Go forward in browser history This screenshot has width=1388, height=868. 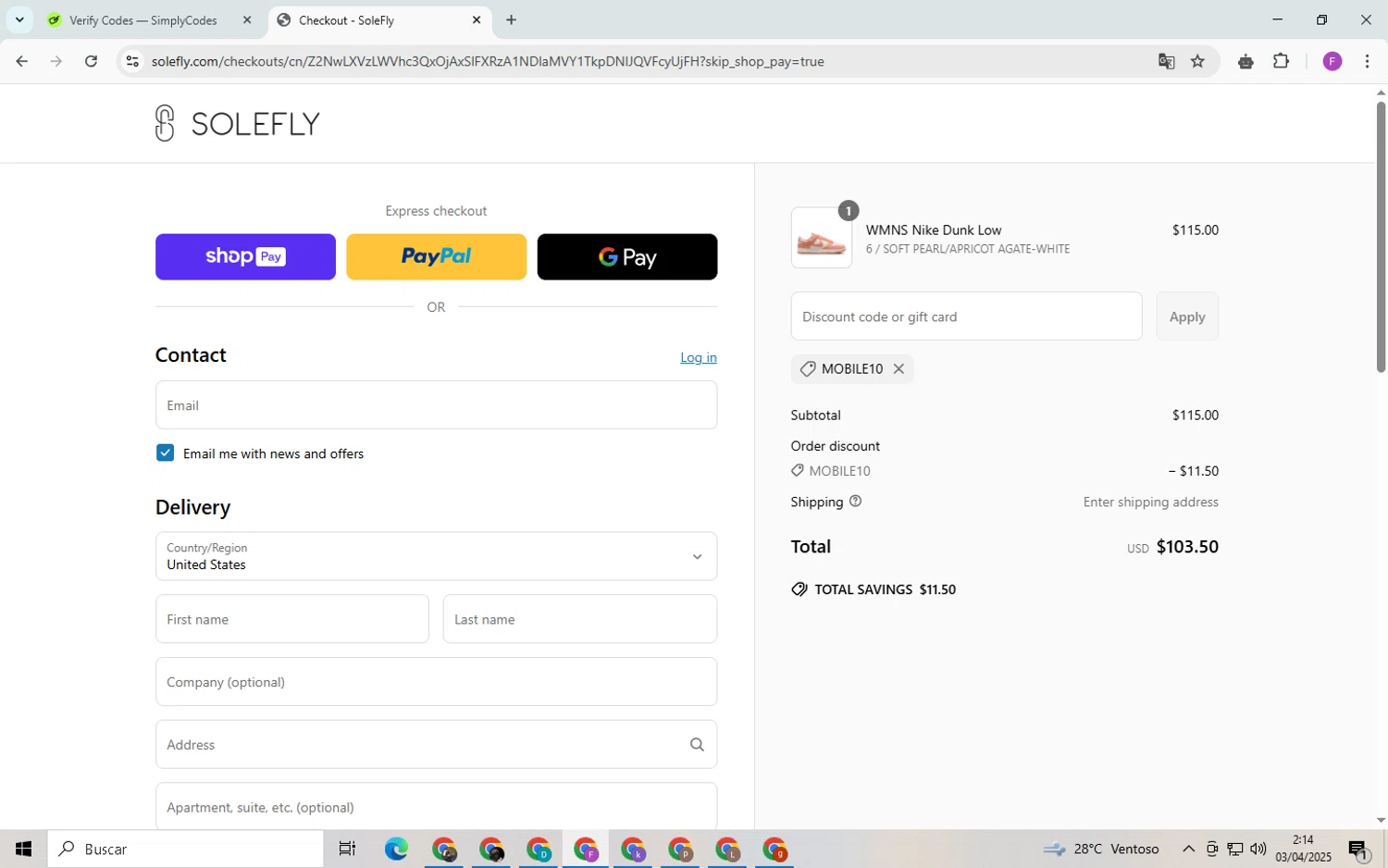click(56, 62)
